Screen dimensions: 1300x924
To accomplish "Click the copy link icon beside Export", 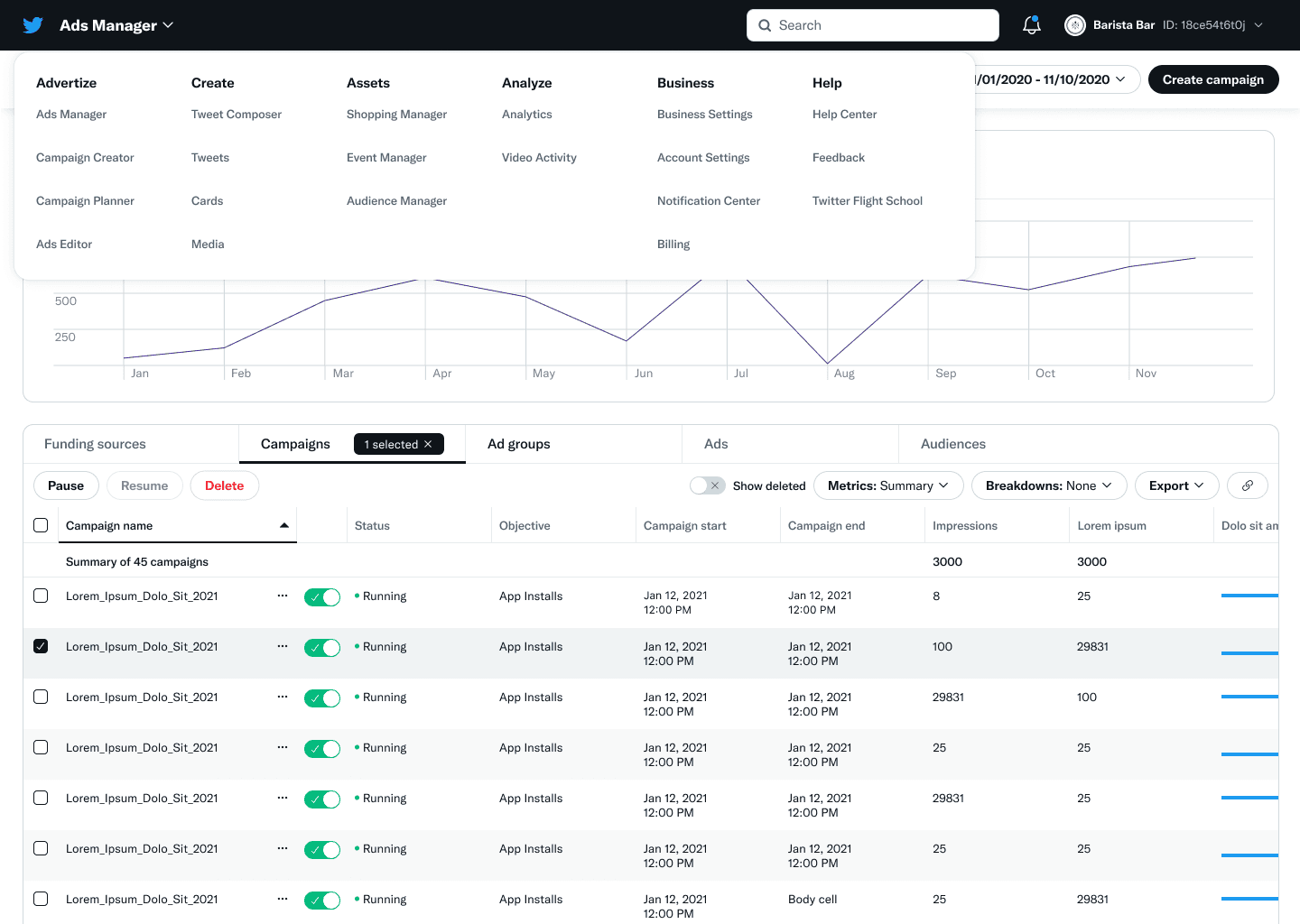I will tap(1247, 485).
